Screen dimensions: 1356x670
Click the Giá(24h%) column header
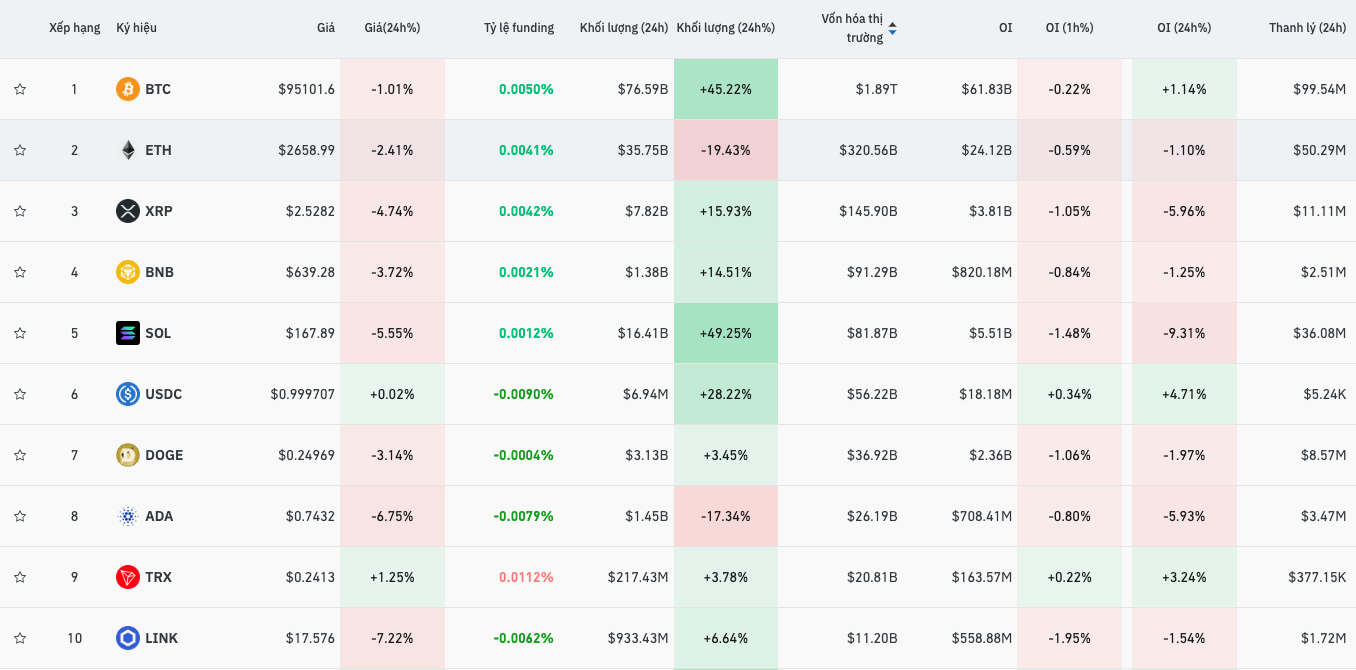tap(392, 28)
